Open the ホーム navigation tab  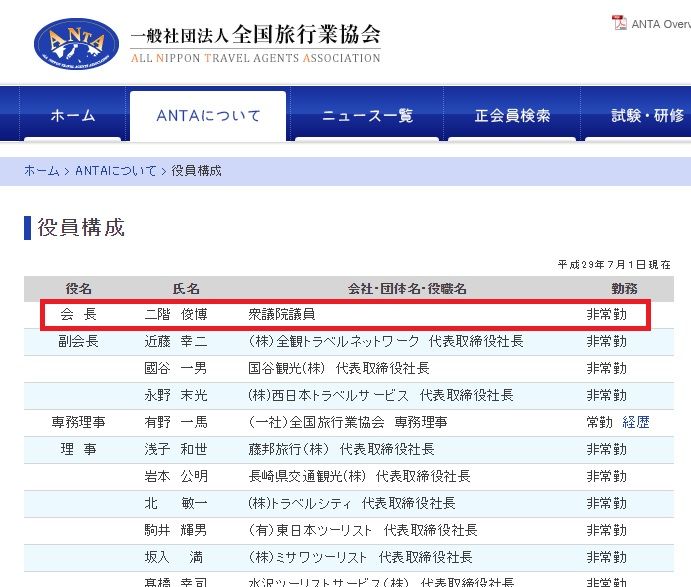click(x=73, y=115)
